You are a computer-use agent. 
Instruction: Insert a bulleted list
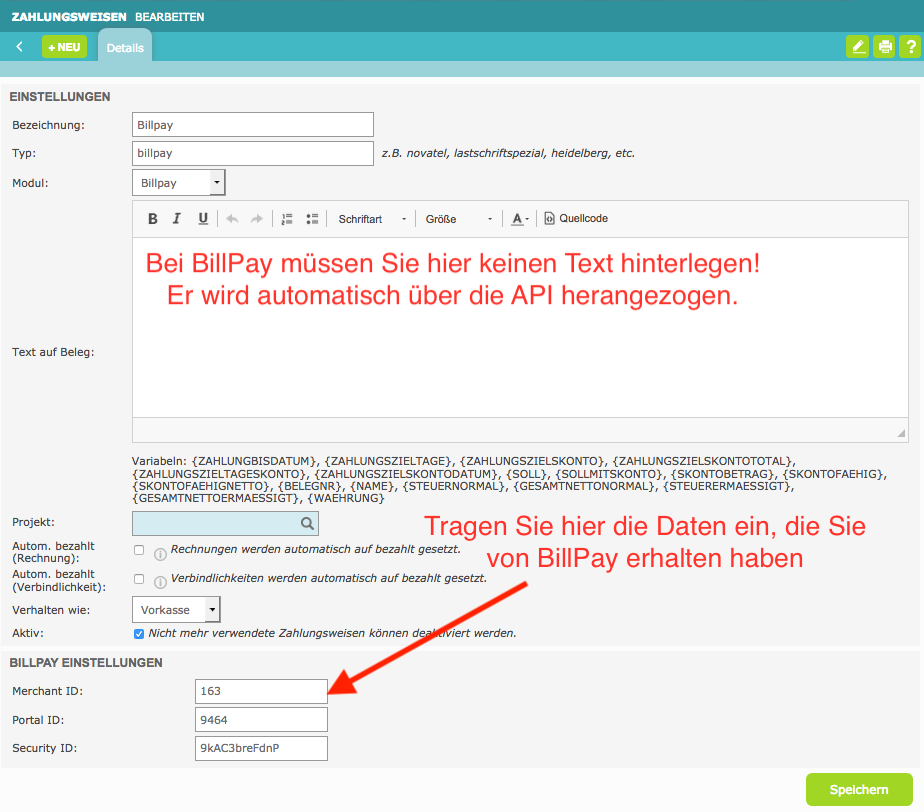tap(312, 219)
